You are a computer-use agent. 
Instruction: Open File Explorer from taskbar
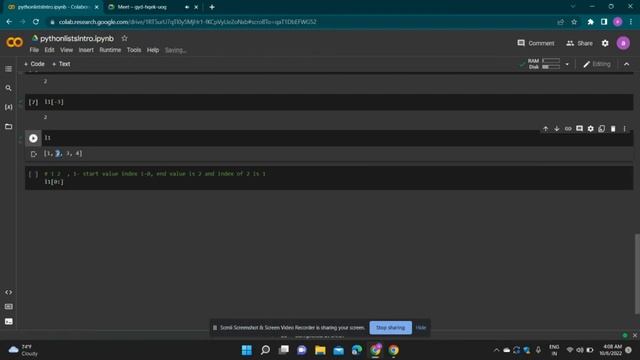coord(320,350)
